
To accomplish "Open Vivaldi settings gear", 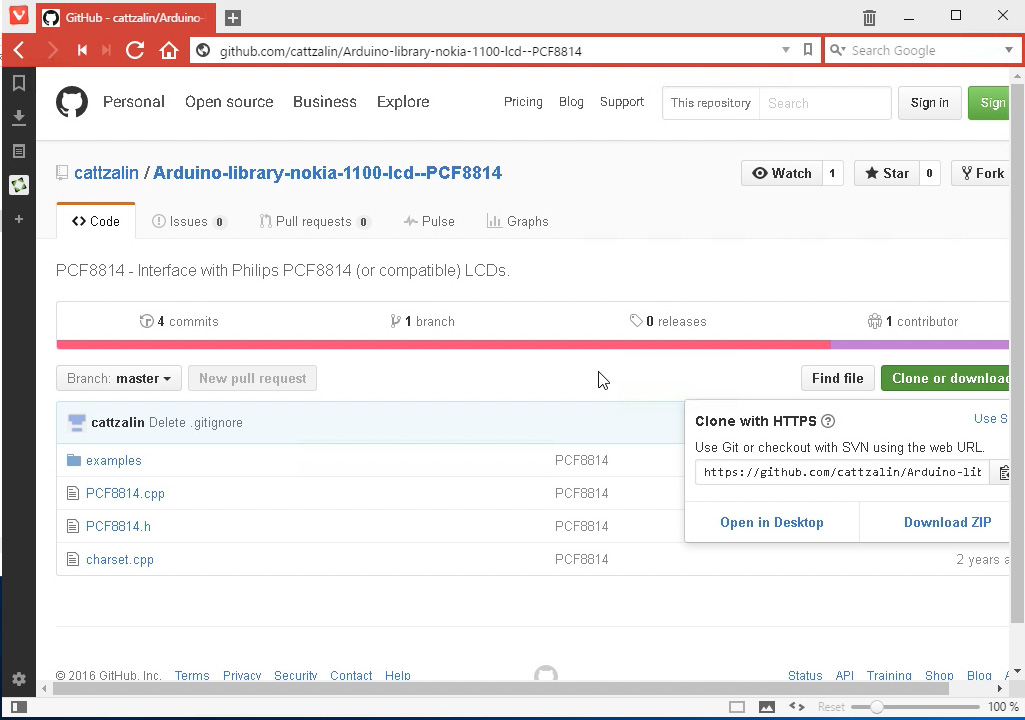I will (19, 679).
